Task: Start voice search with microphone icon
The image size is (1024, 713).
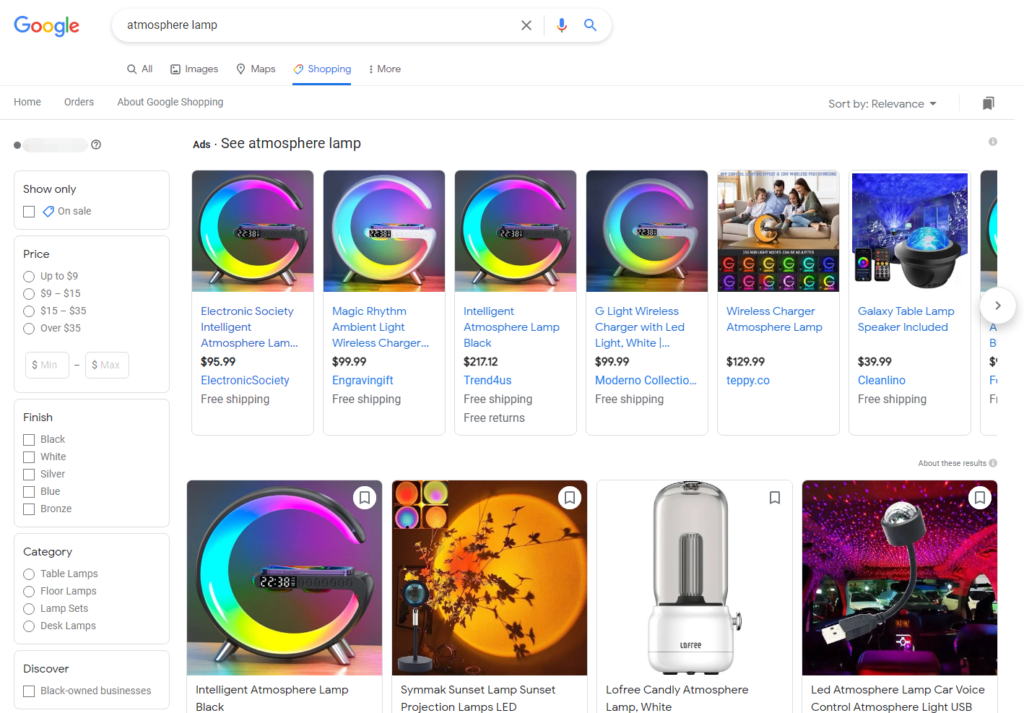Action: point(561,25)
